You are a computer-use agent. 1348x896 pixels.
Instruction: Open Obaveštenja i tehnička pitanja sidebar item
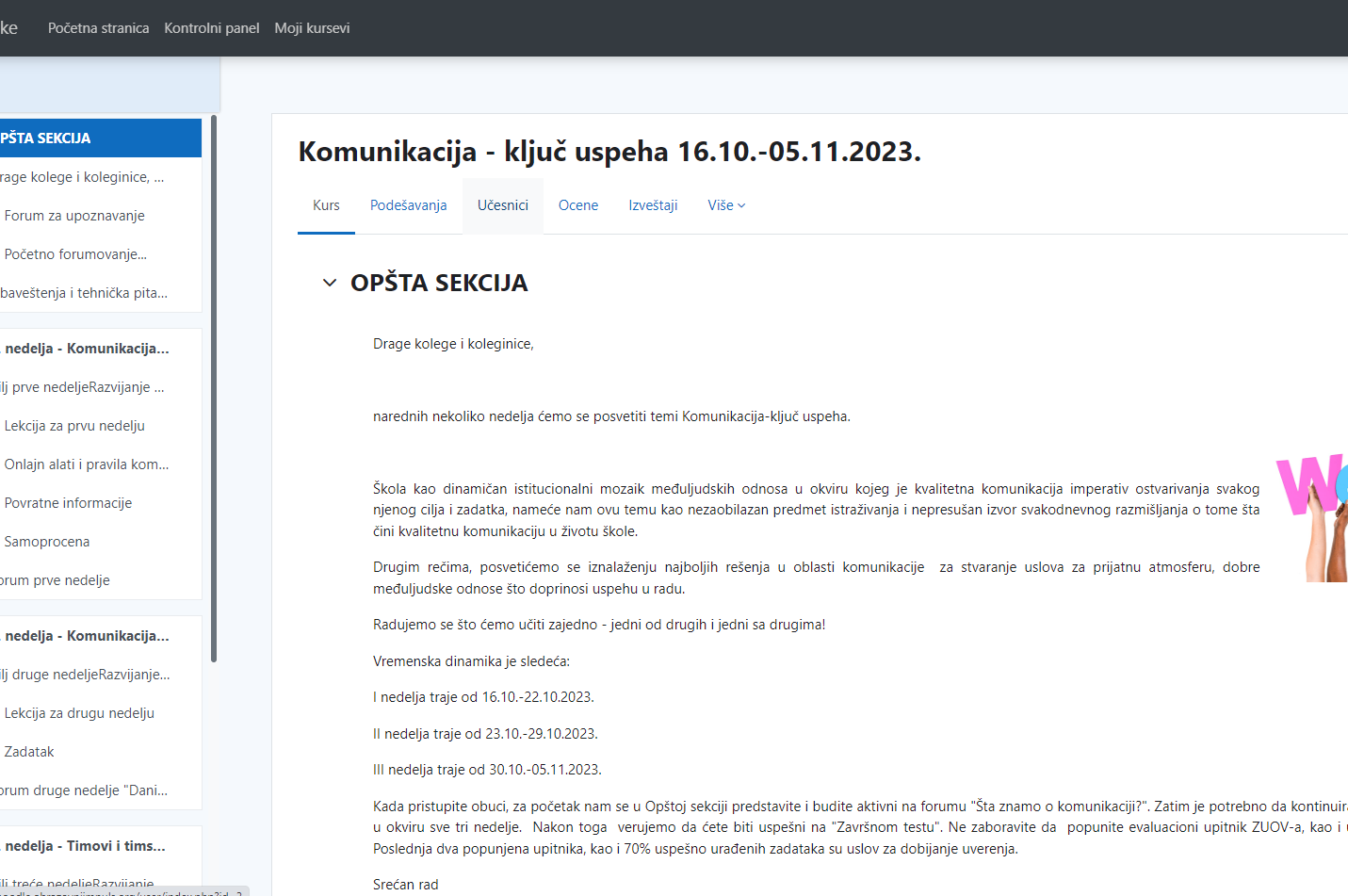84,293
